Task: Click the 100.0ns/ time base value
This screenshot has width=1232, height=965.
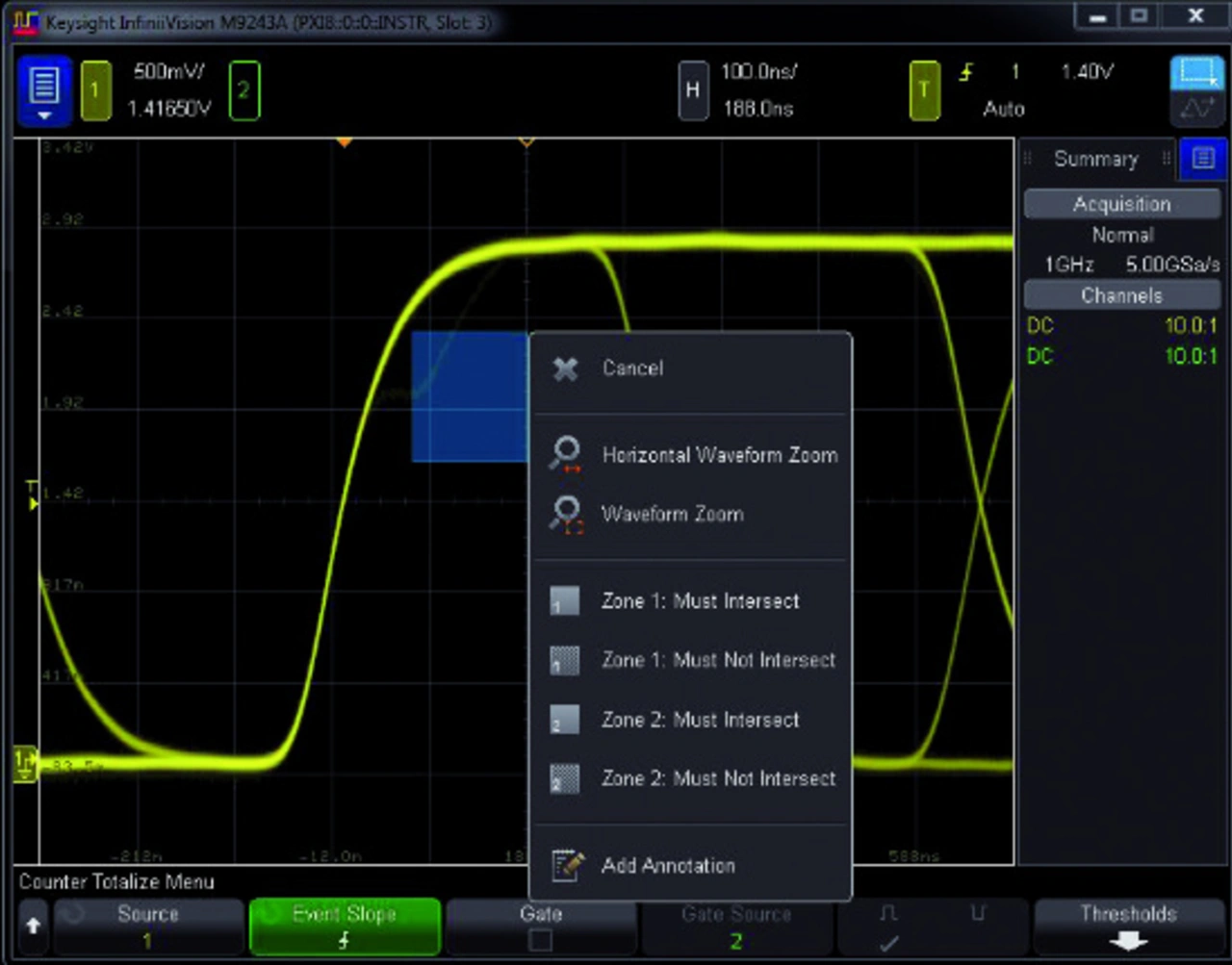Action: click(758, 71)
